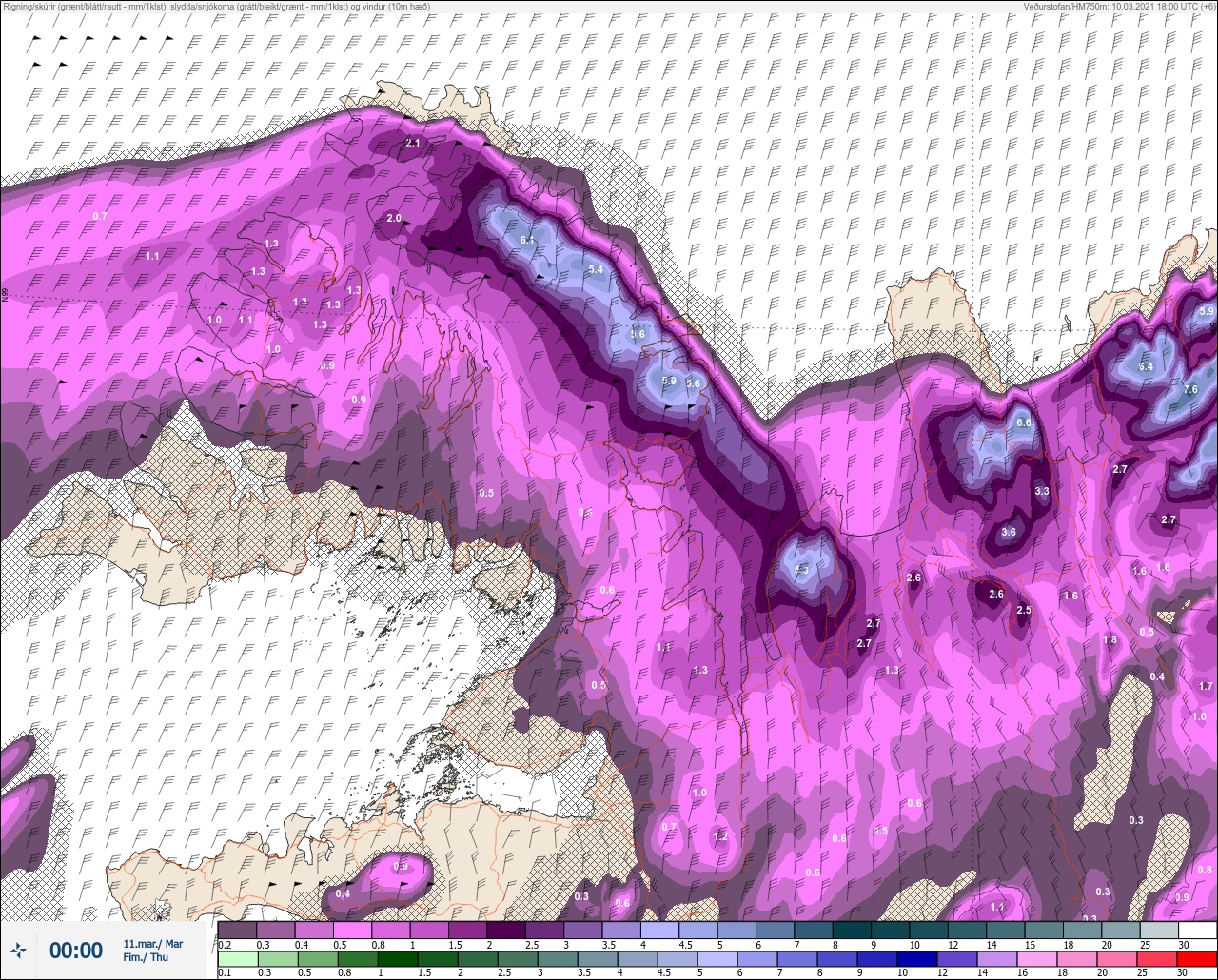This screenshot has height=980, width=1218.
Task: Click the 6.6 precipitation value on the map
Action: click(1024, 422)
